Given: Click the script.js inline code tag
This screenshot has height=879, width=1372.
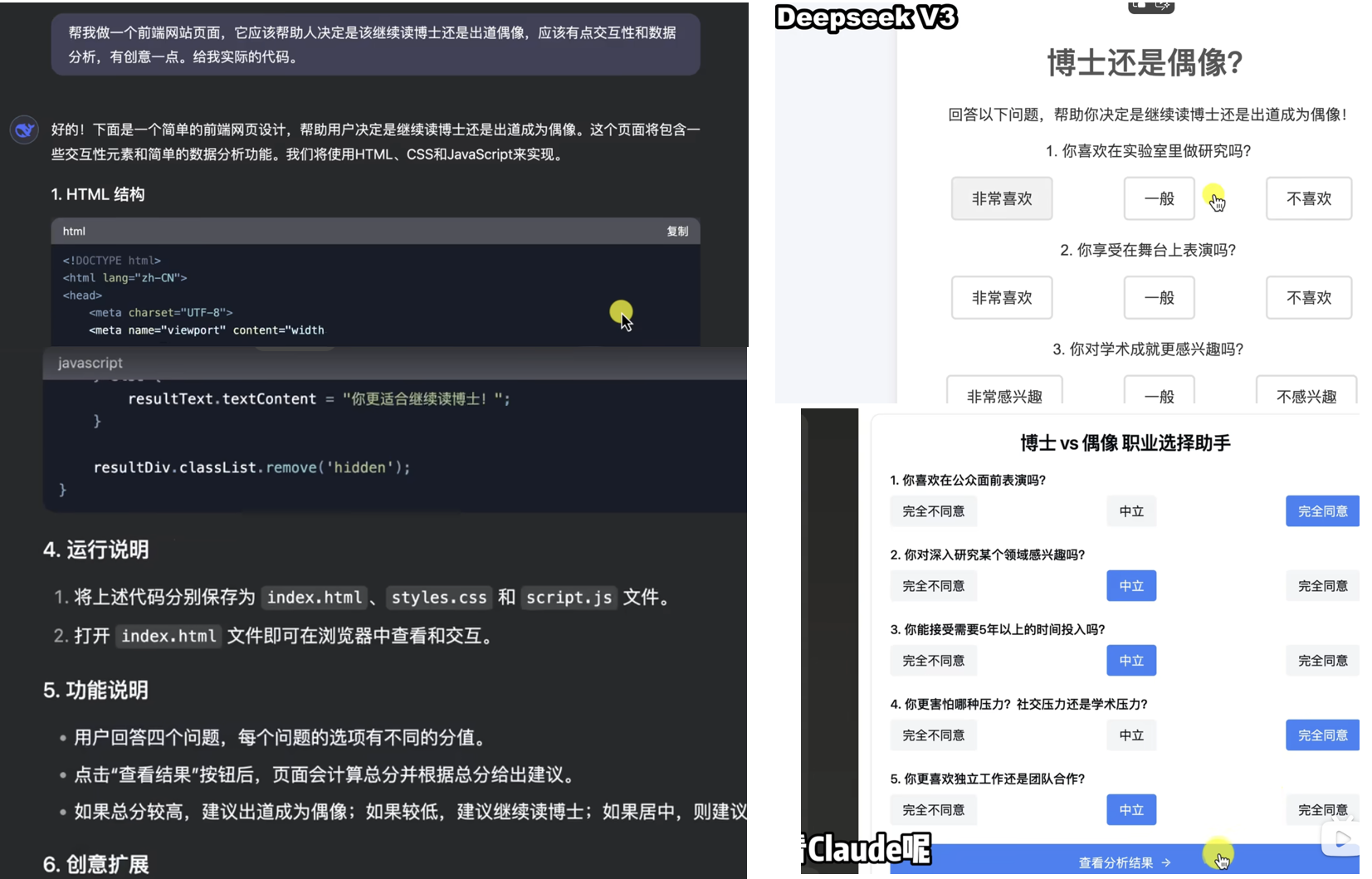Looking at the screenshot, I should click(569, 598).
